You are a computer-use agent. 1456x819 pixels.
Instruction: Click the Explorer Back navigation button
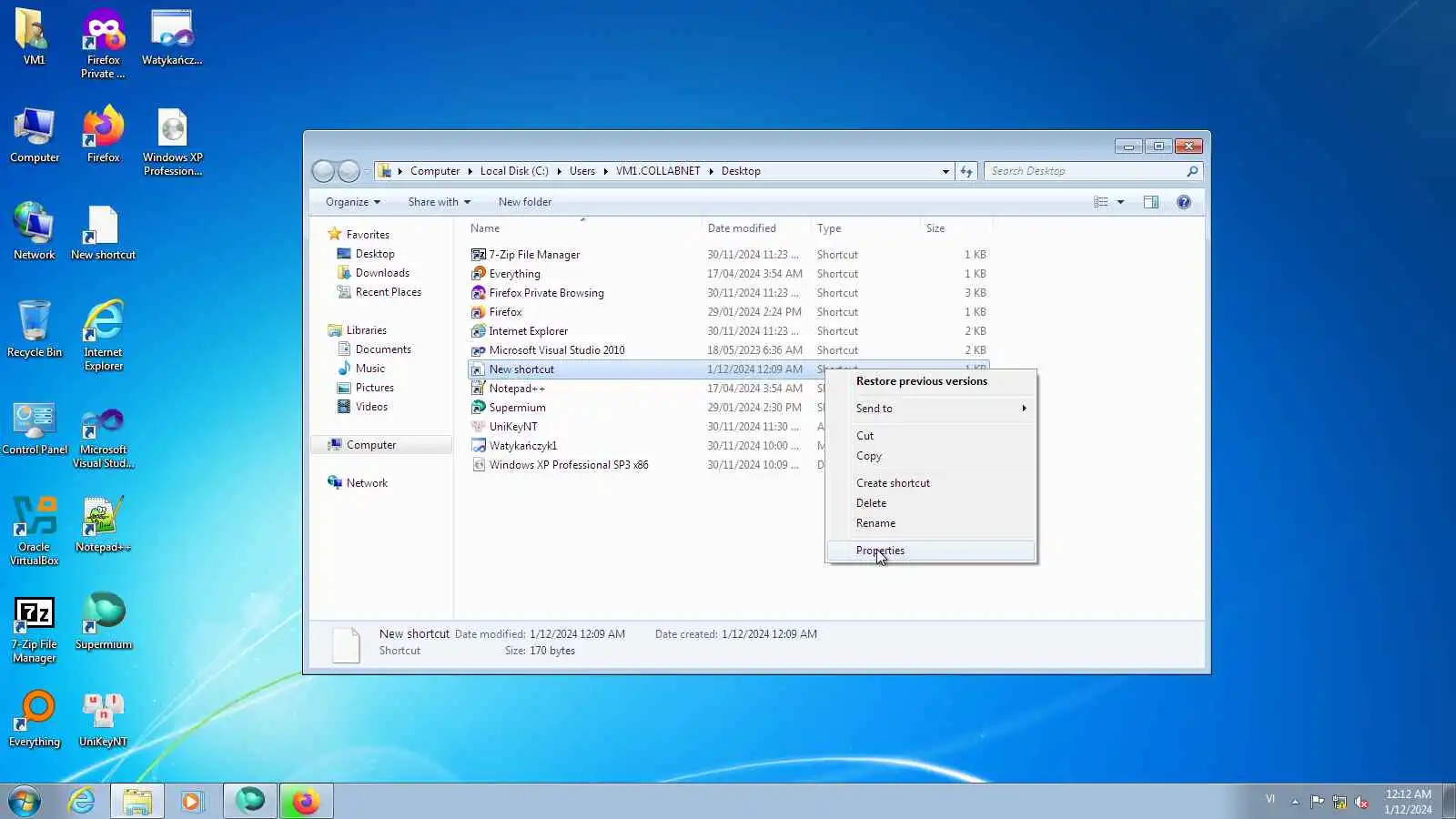pos(323,171)
